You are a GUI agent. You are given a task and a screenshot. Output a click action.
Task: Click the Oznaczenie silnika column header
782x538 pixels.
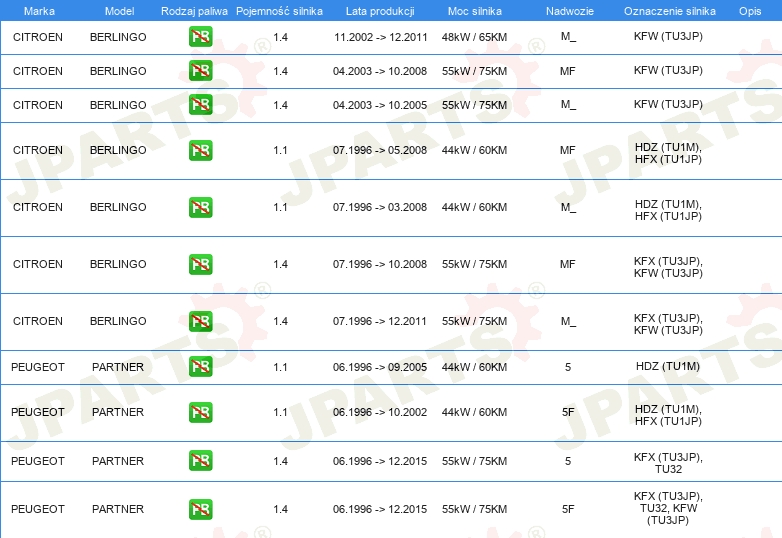pyautogui.click(x=669, y=11)
